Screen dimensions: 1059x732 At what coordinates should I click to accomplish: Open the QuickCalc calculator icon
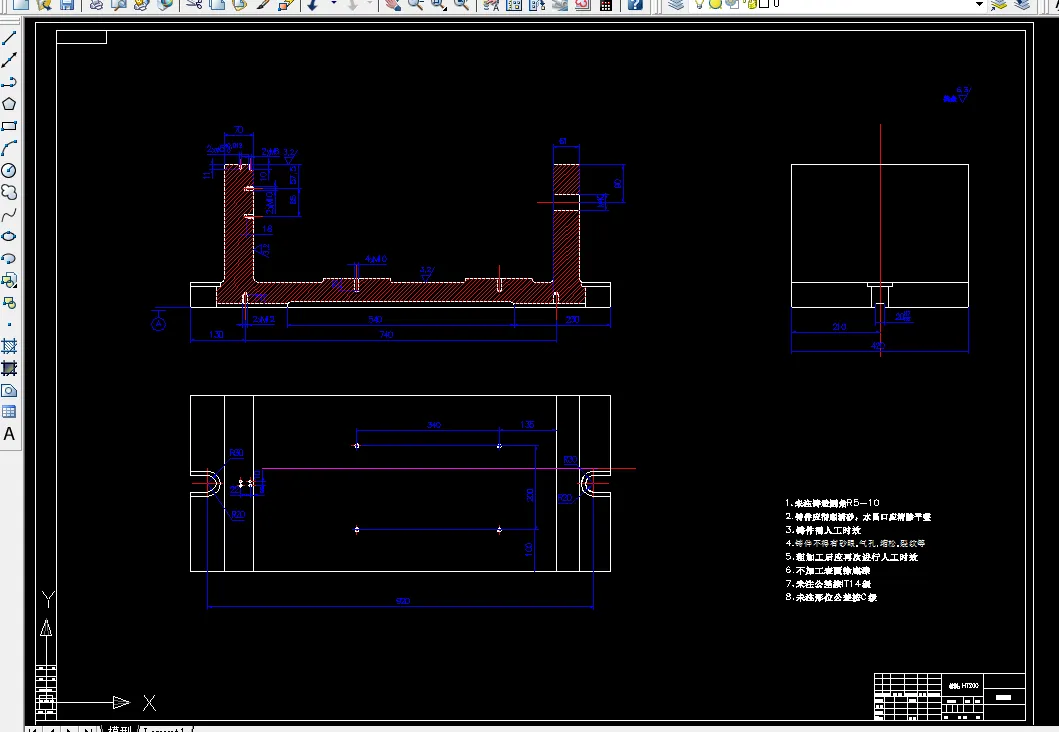tap(606, 4)
